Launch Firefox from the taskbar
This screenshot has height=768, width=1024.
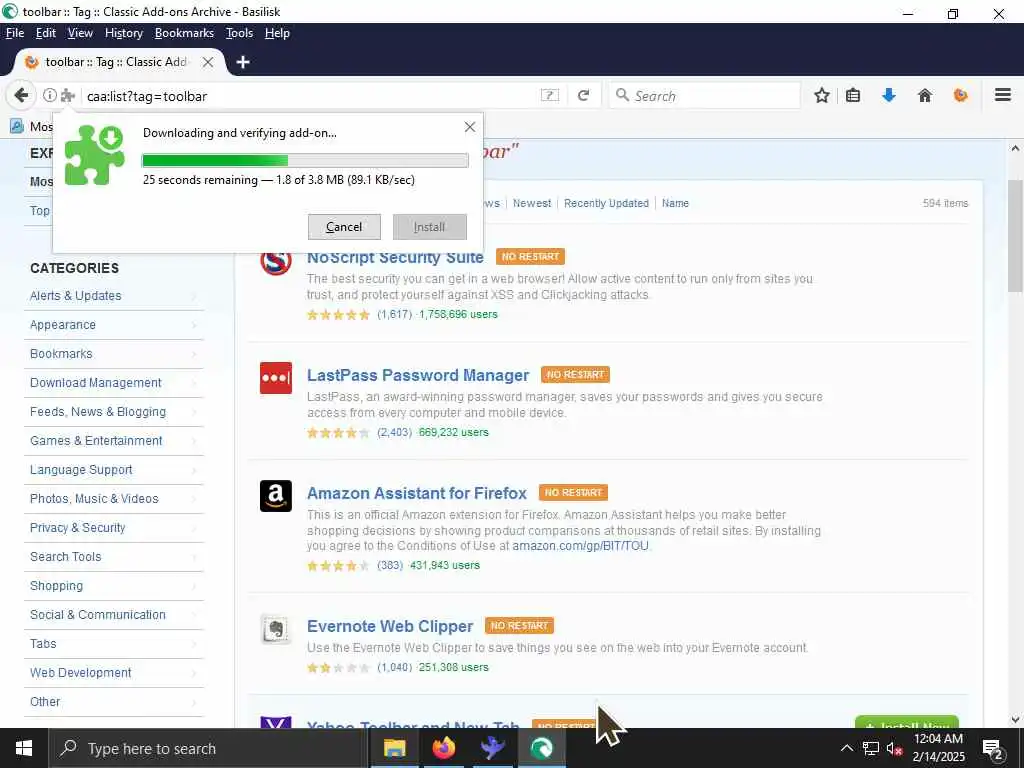[x=443, y=748]
